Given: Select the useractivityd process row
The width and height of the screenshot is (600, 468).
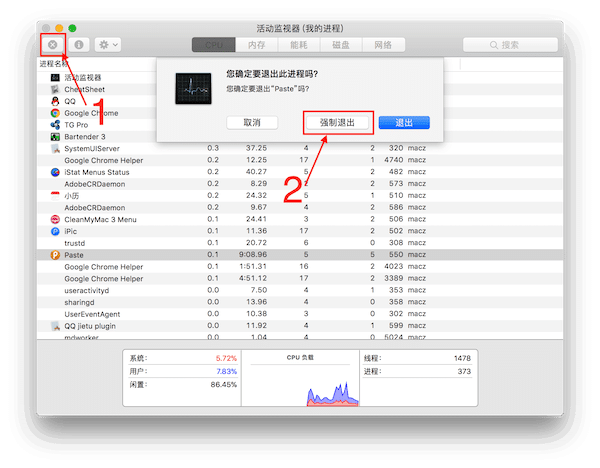Looking at the screenshot, I should 300,290.
